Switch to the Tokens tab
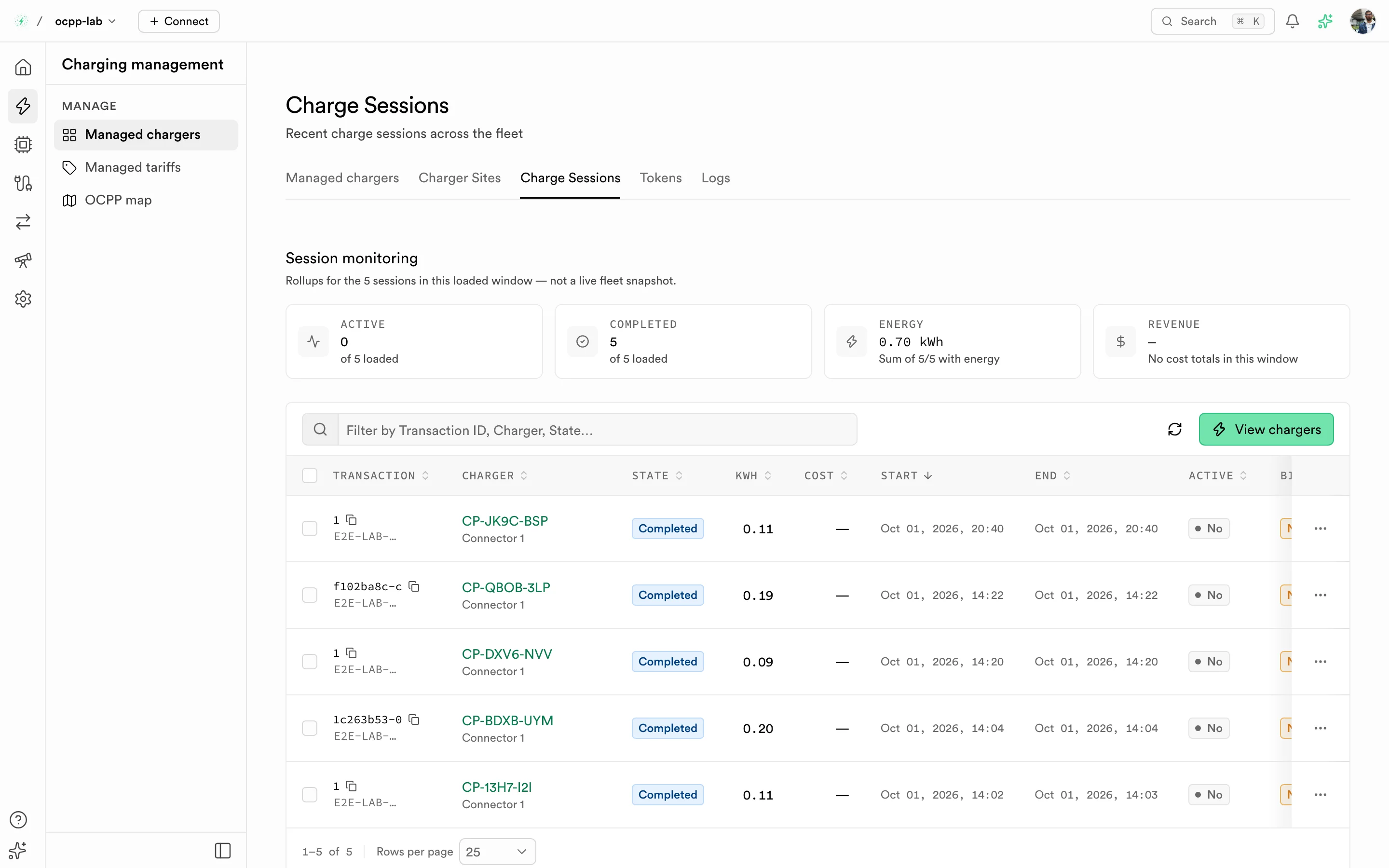Image resolution: width=1389 pixels, height=868 pixels. (x=661, y=178)
